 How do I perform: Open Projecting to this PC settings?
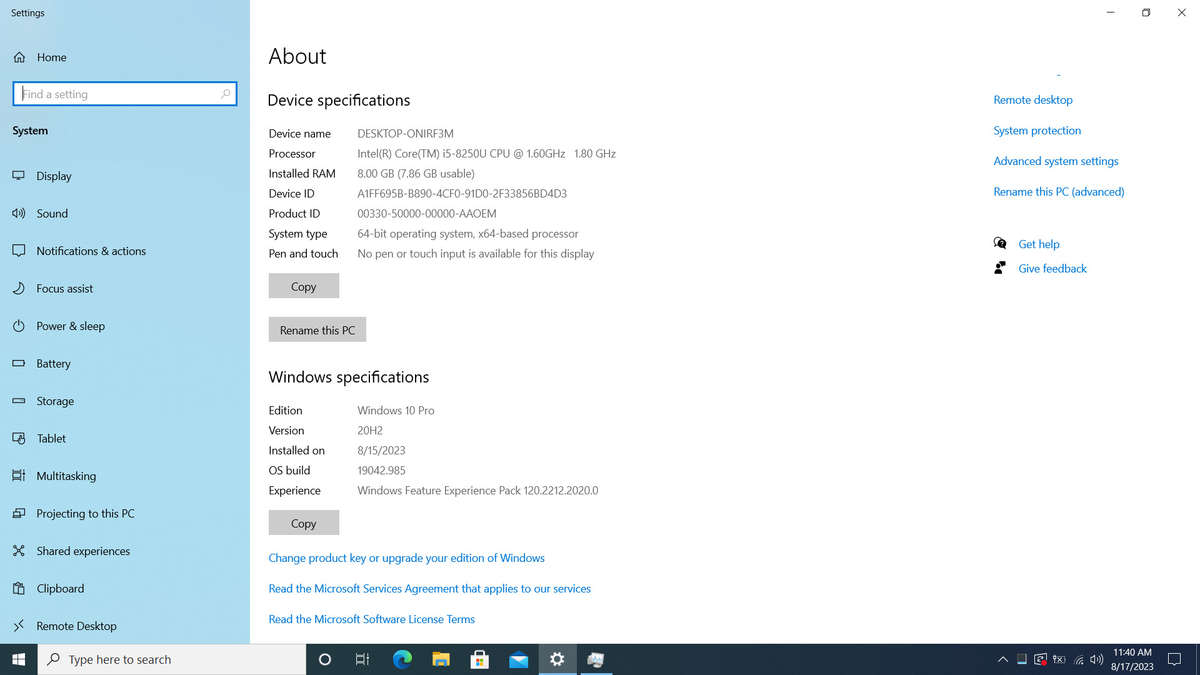(83, 513)
